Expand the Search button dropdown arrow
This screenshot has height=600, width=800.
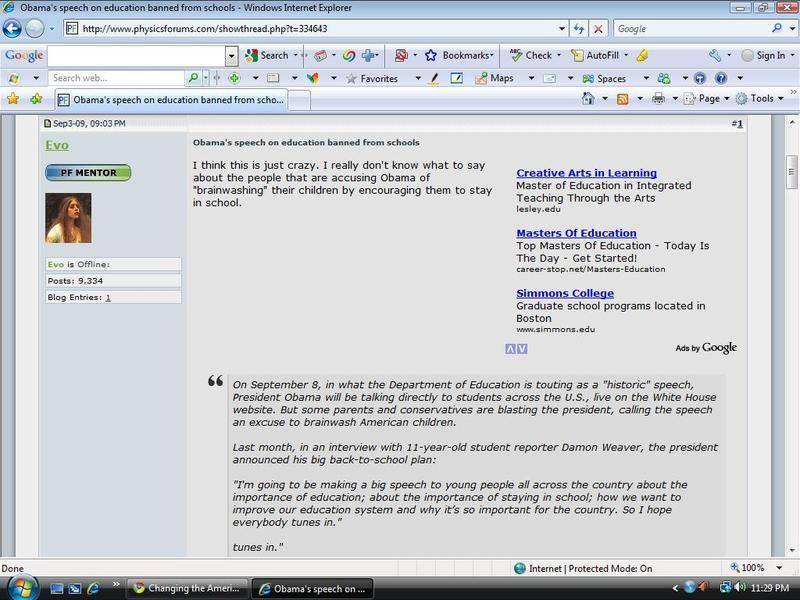[295, 55]
